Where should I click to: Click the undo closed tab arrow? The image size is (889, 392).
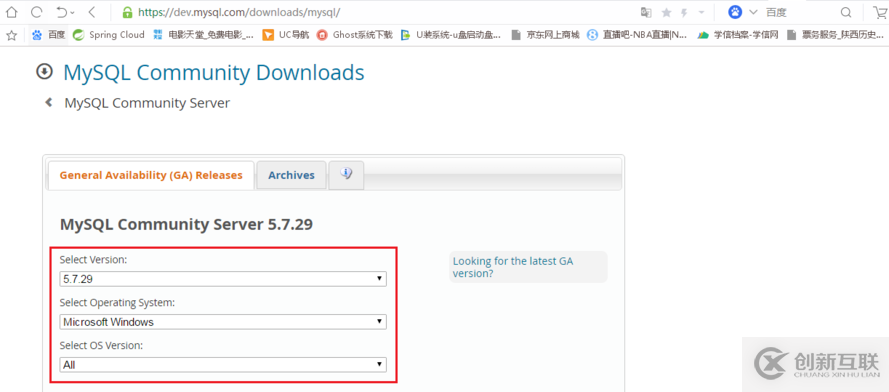(62, 12)
